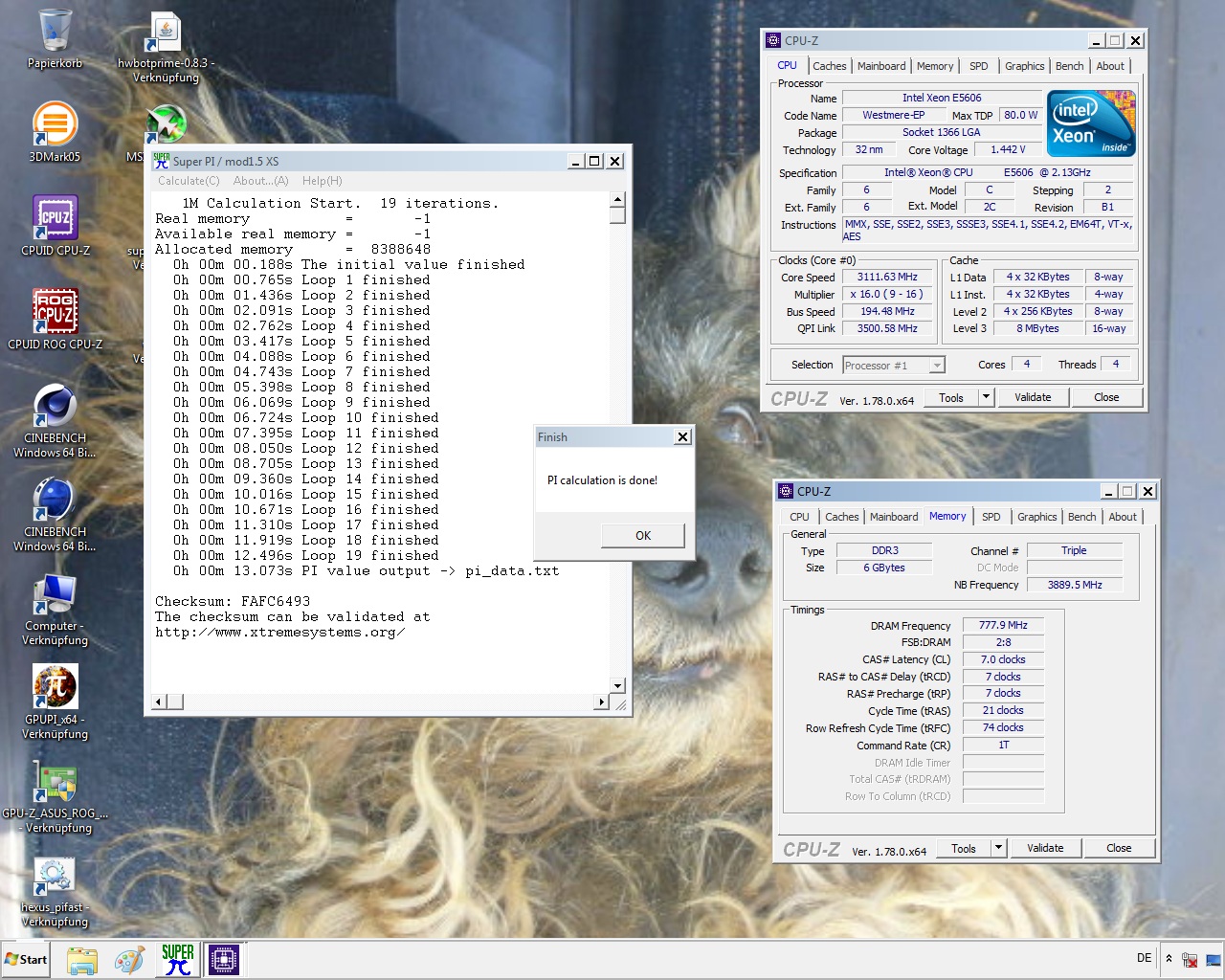Open the Help(H) menu in Super PI
Image resolution: width=1225 pixels, height=980 pixels.
(x=322, y=181)
